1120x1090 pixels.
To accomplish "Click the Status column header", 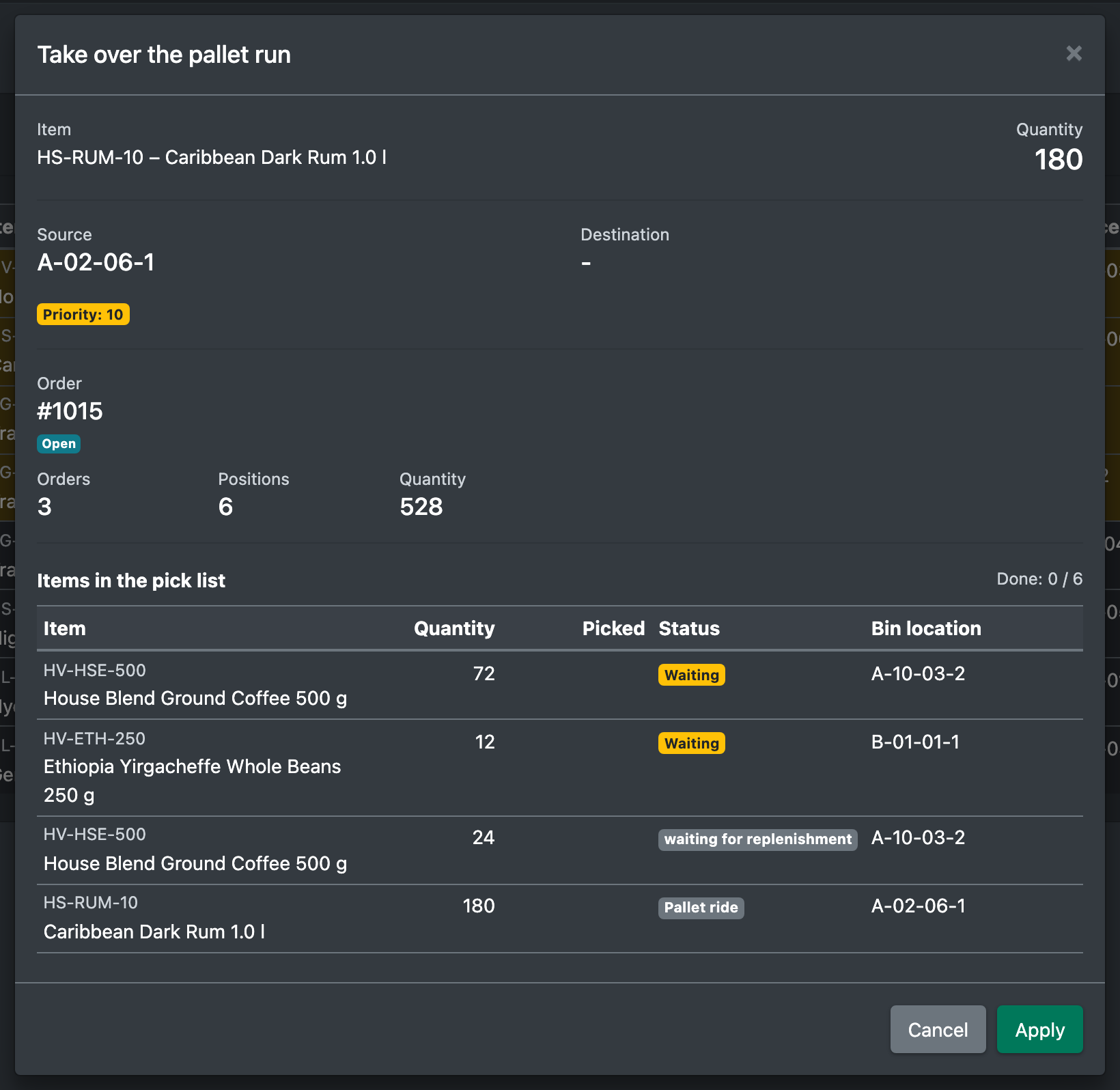I will (689, 628).
